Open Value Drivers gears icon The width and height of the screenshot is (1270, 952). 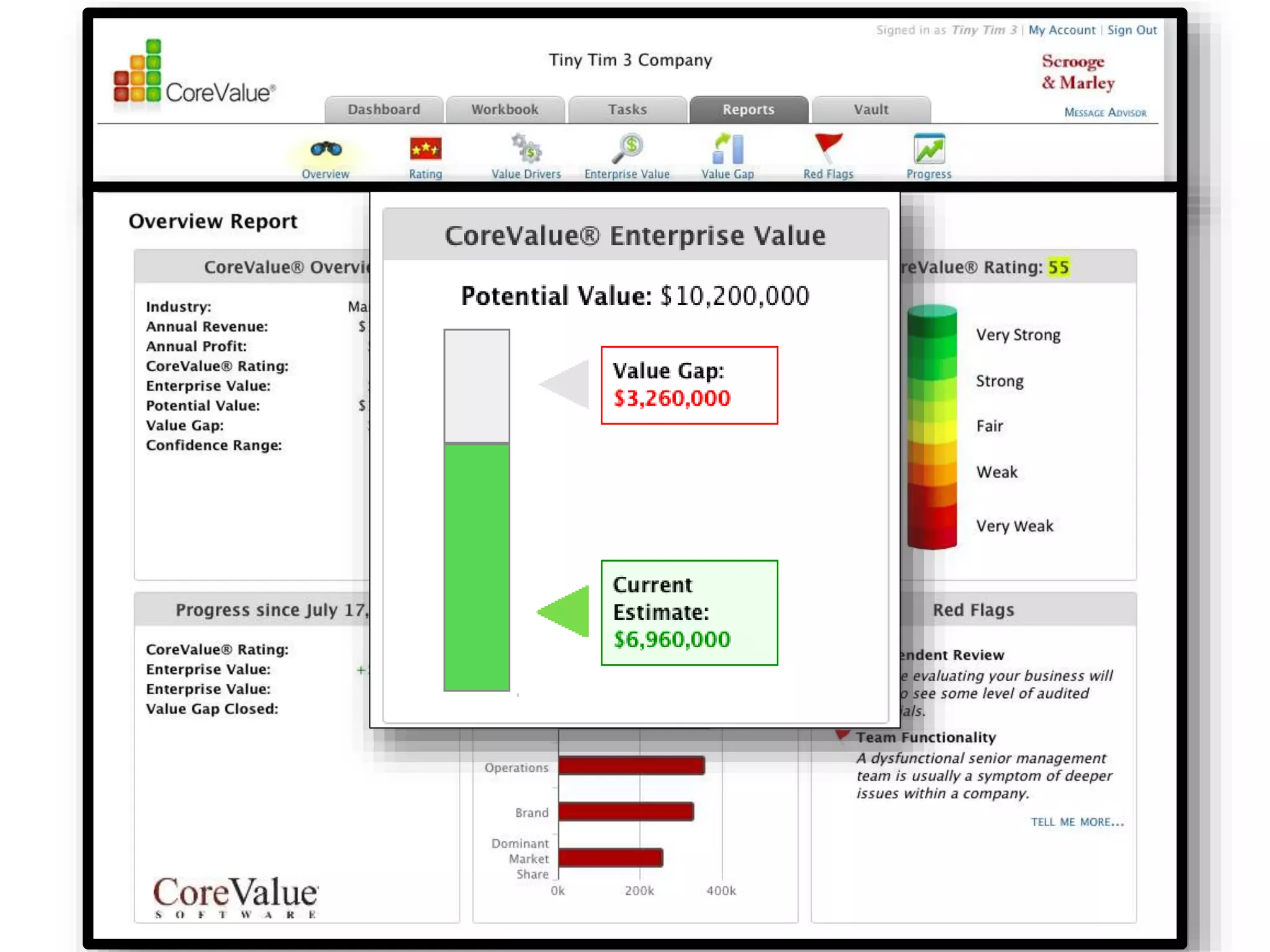tap(526, 149)
